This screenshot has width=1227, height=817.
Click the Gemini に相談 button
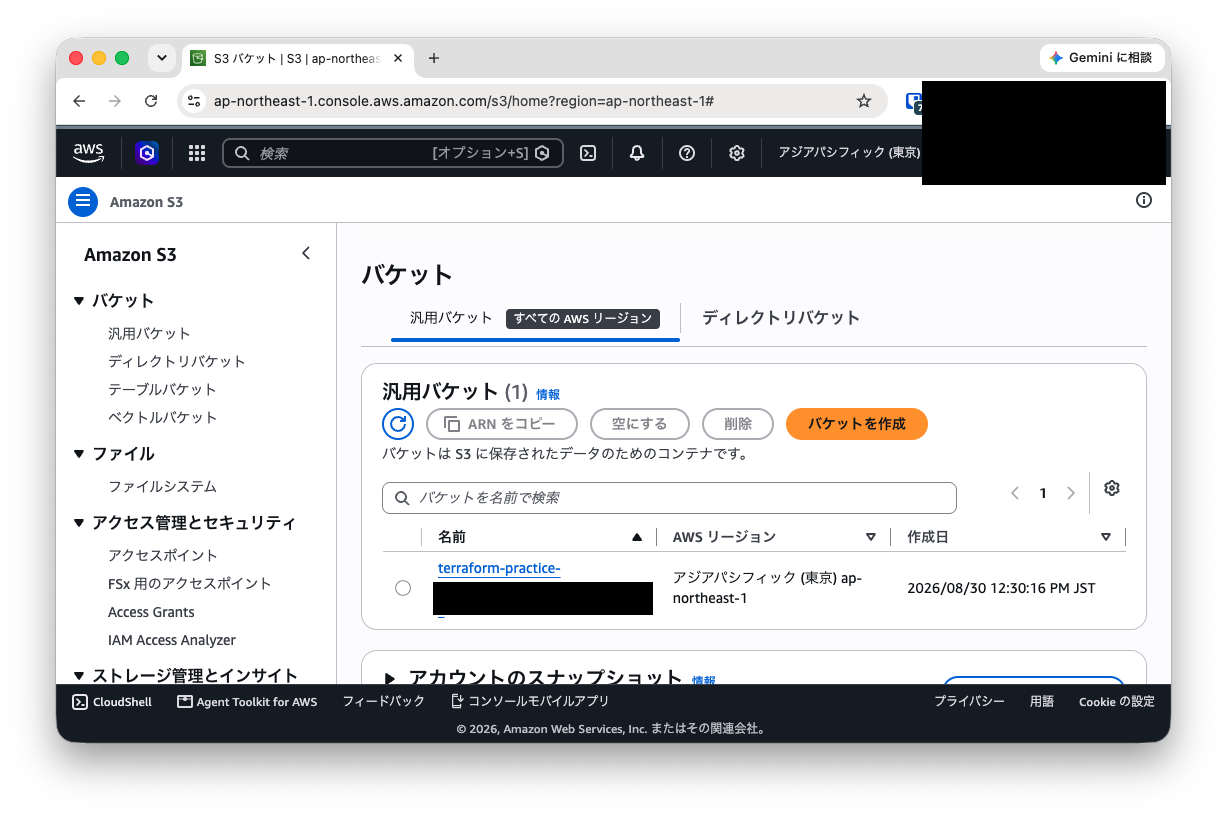[1101, 58]
